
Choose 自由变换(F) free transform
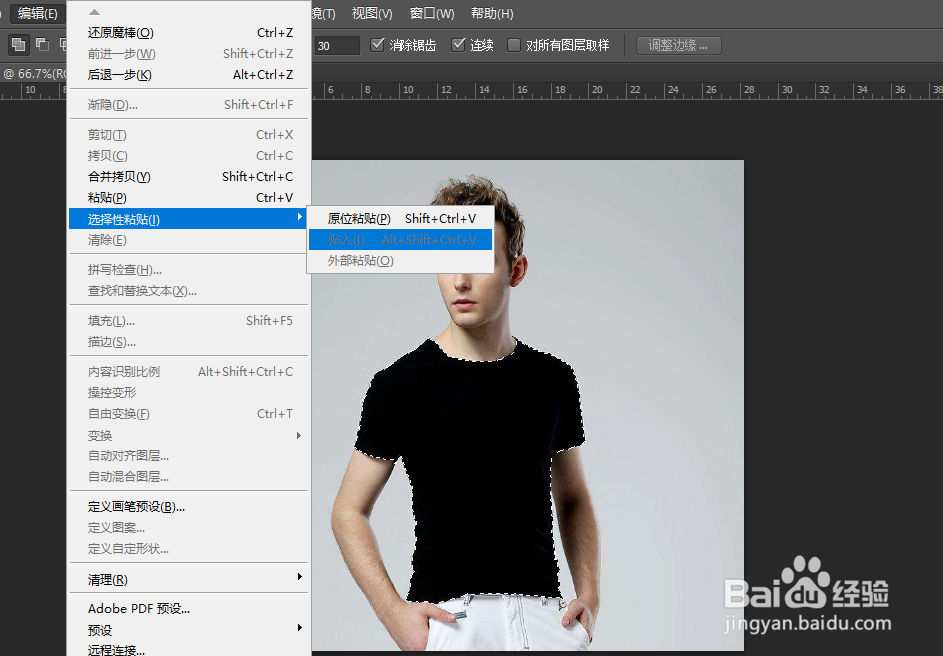[x=189, y=414]
